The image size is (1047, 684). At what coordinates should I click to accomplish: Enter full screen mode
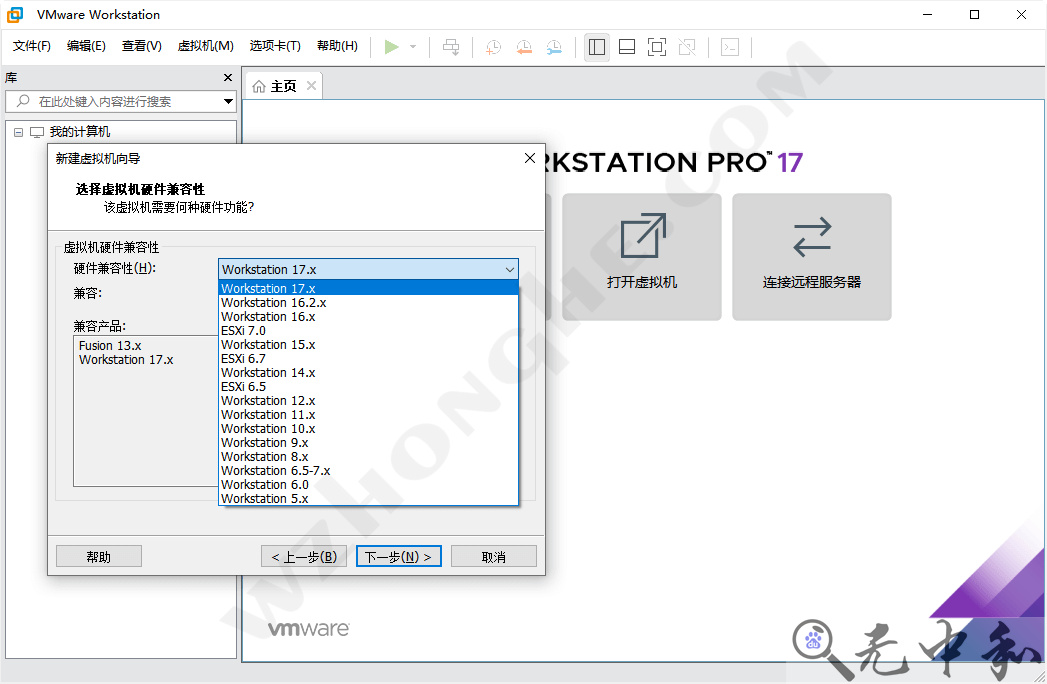(x=656, y=46)
